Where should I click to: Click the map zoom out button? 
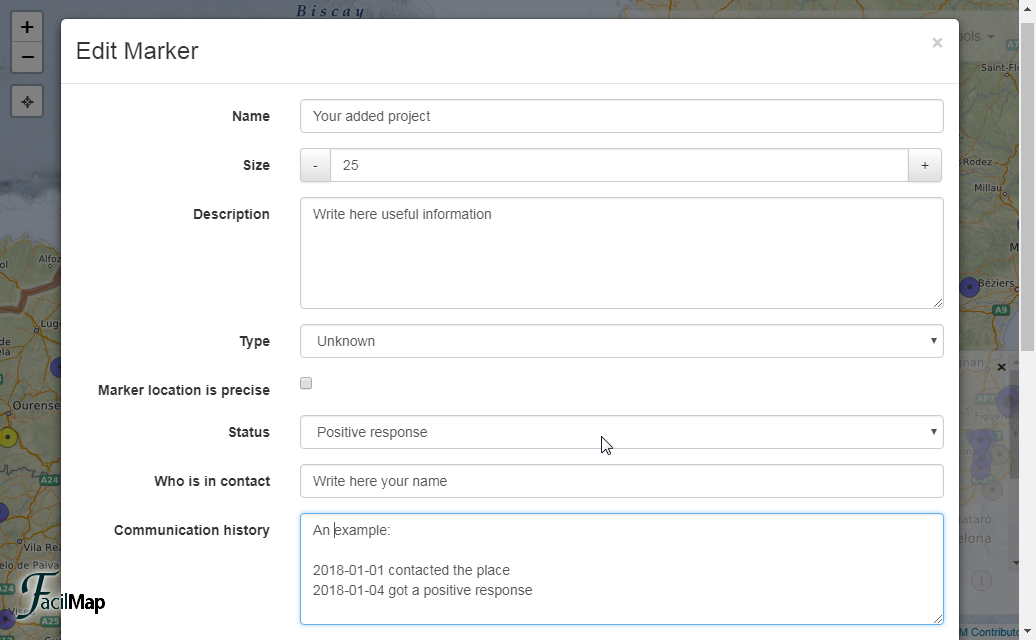[x=27, y=57]
